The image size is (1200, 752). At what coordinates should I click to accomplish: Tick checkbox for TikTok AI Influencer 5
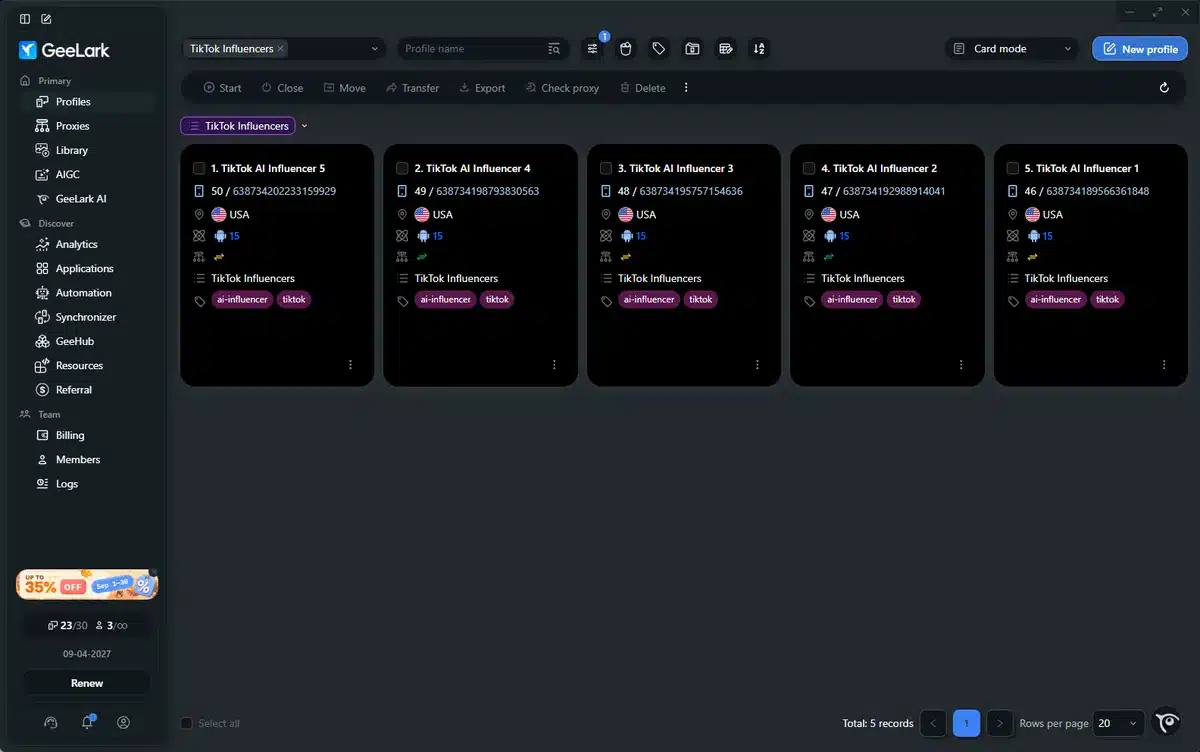coord(199,168)
